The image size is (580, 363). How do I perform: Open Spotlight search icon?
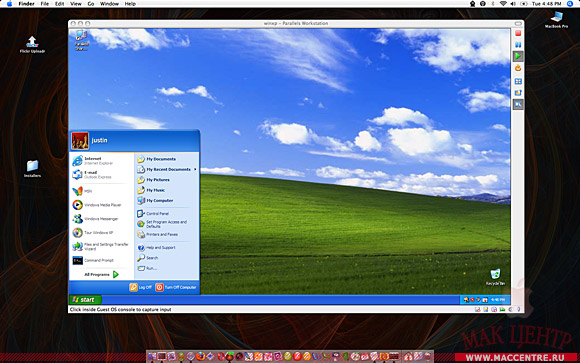pos(570,4)
